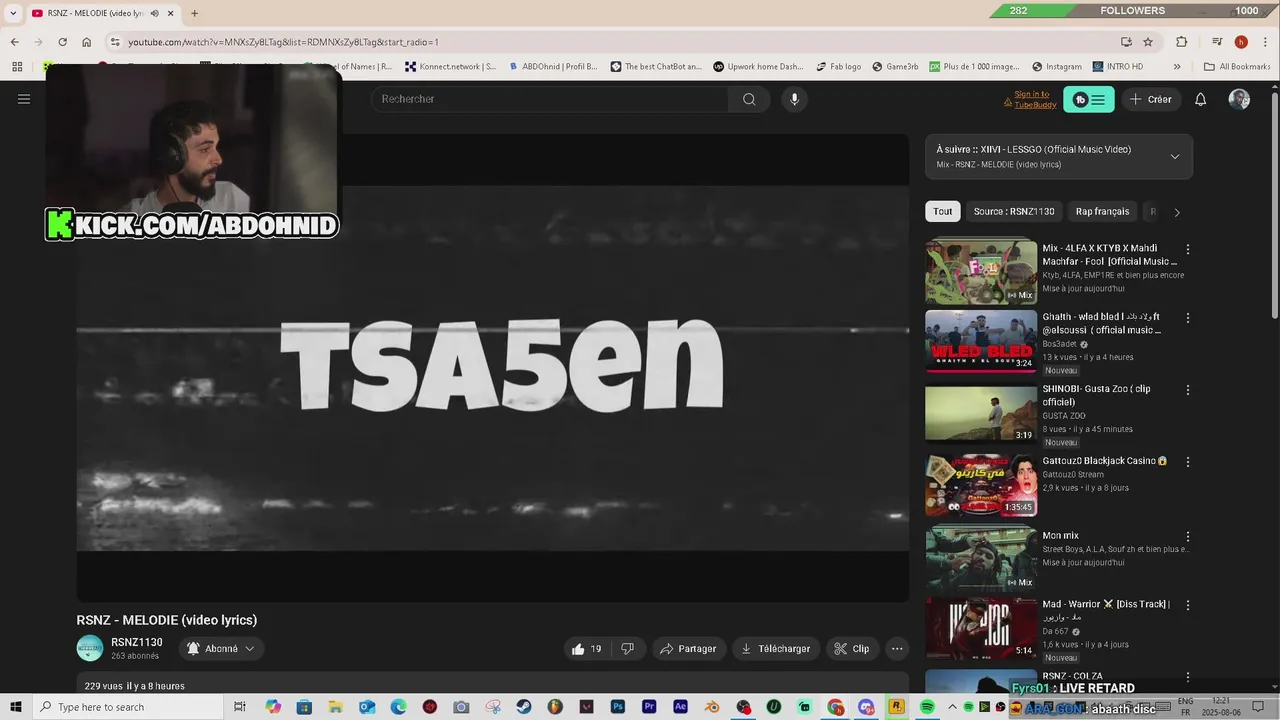This screenshot has height=720, width=1280.
Task: Click the Télécharger button
Action: [x=776, y=649]
